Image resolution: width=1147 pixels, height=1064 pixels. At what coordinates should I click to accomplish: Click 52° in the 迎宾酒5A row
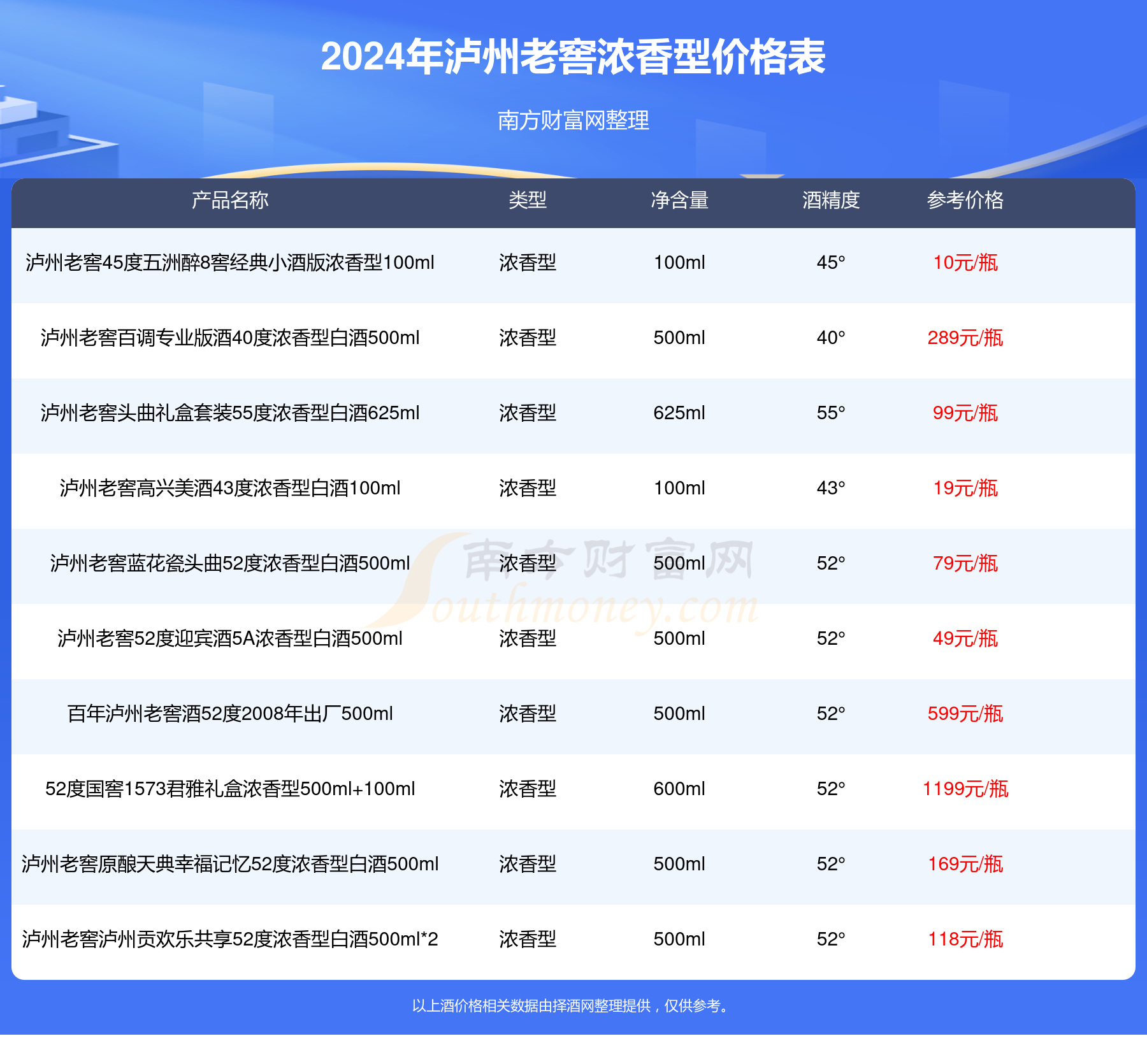point(831,638)
